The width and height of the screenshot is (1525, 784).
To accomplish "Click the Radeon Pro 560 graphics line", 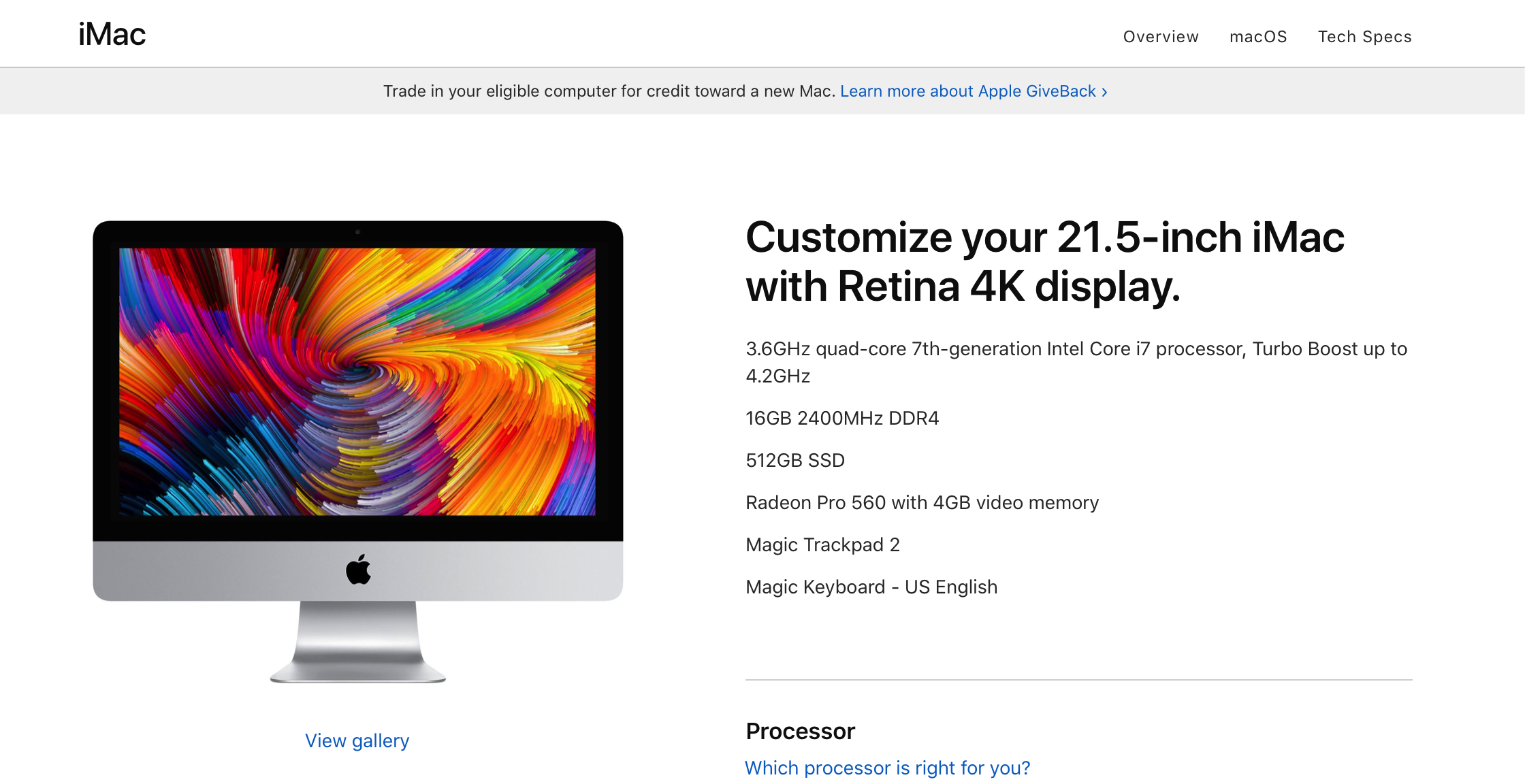I will click(922, 502).
